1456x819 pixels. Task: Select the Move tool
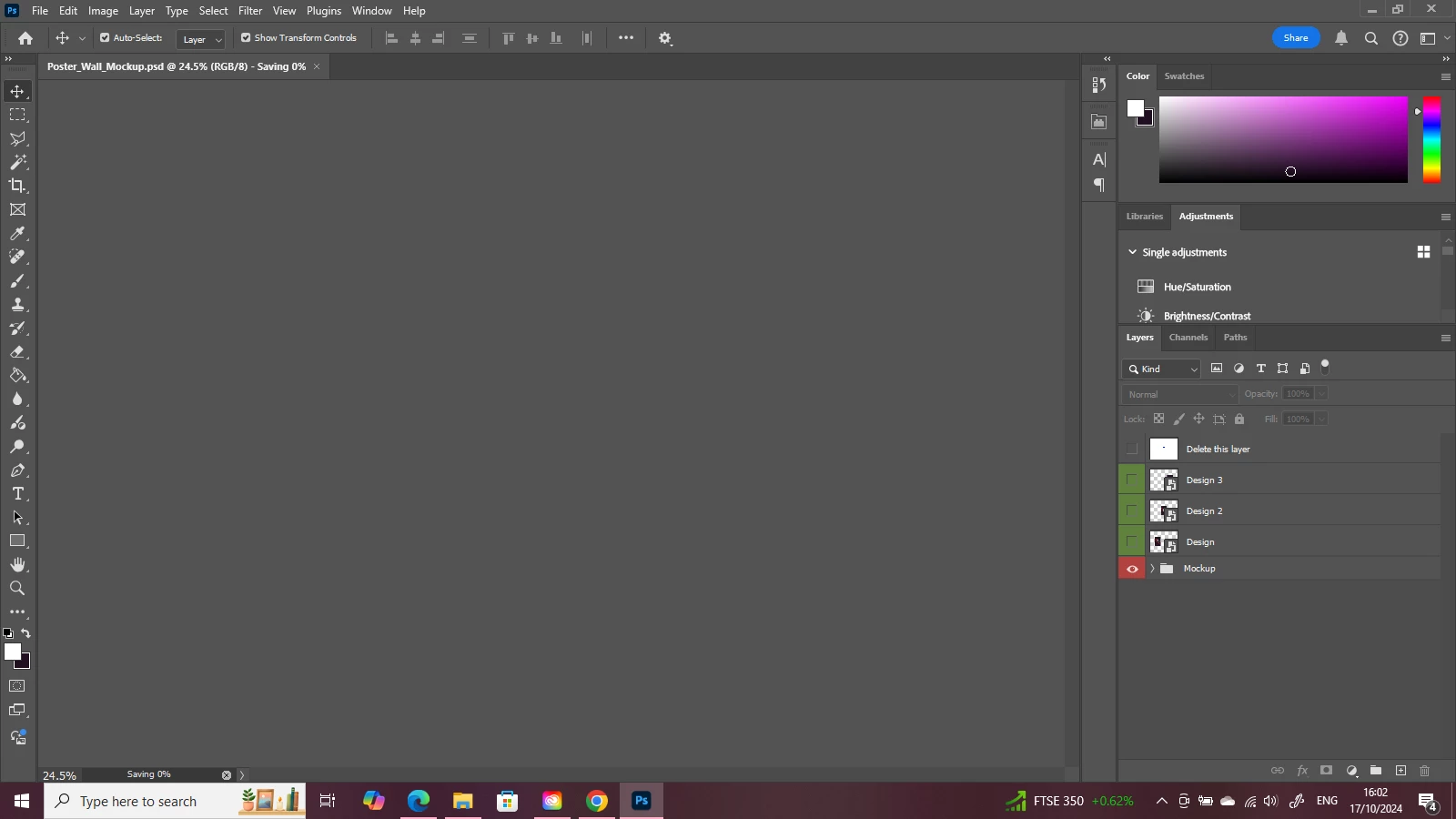click(x=17, y=91)
